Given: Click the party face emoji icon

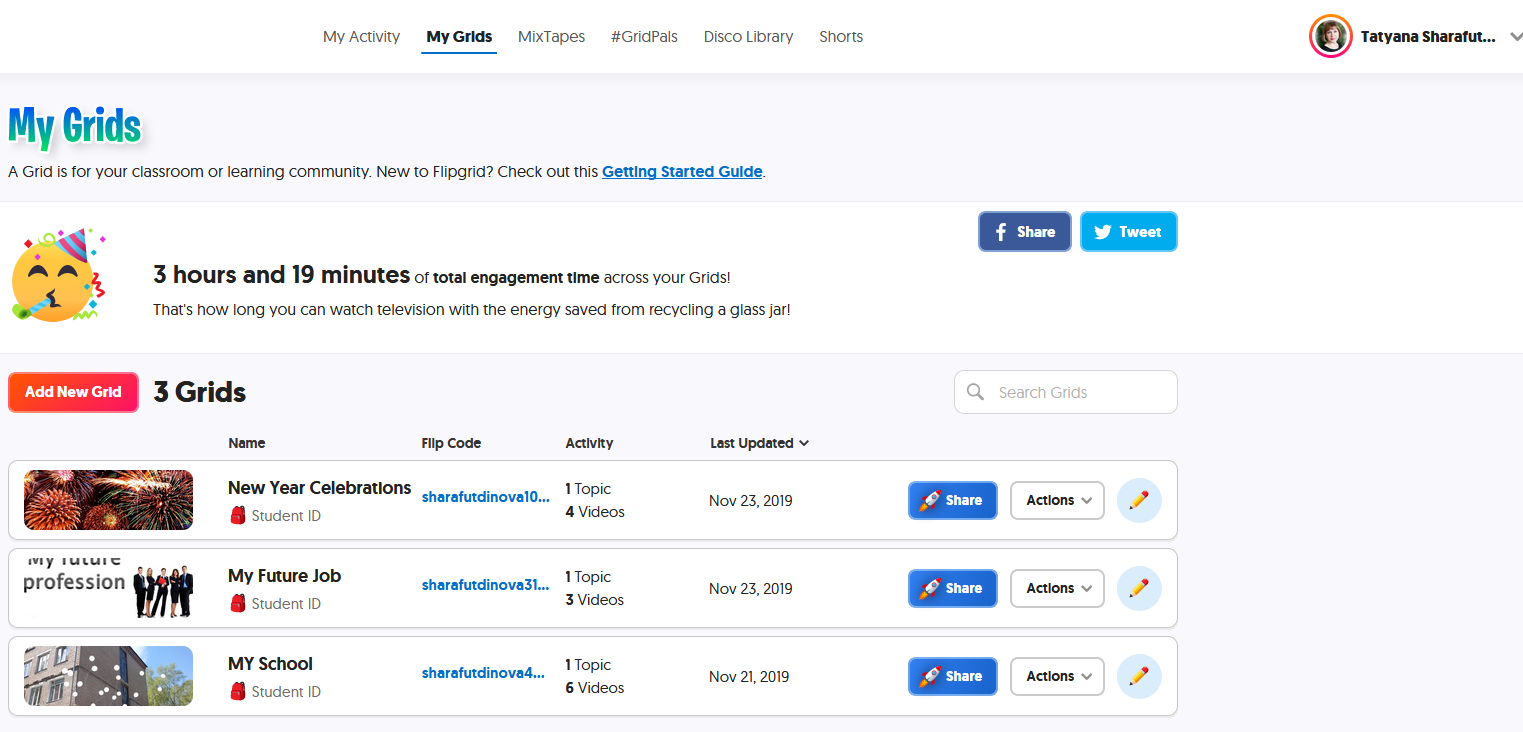Looking at the screenshot, I should point(58,276).
